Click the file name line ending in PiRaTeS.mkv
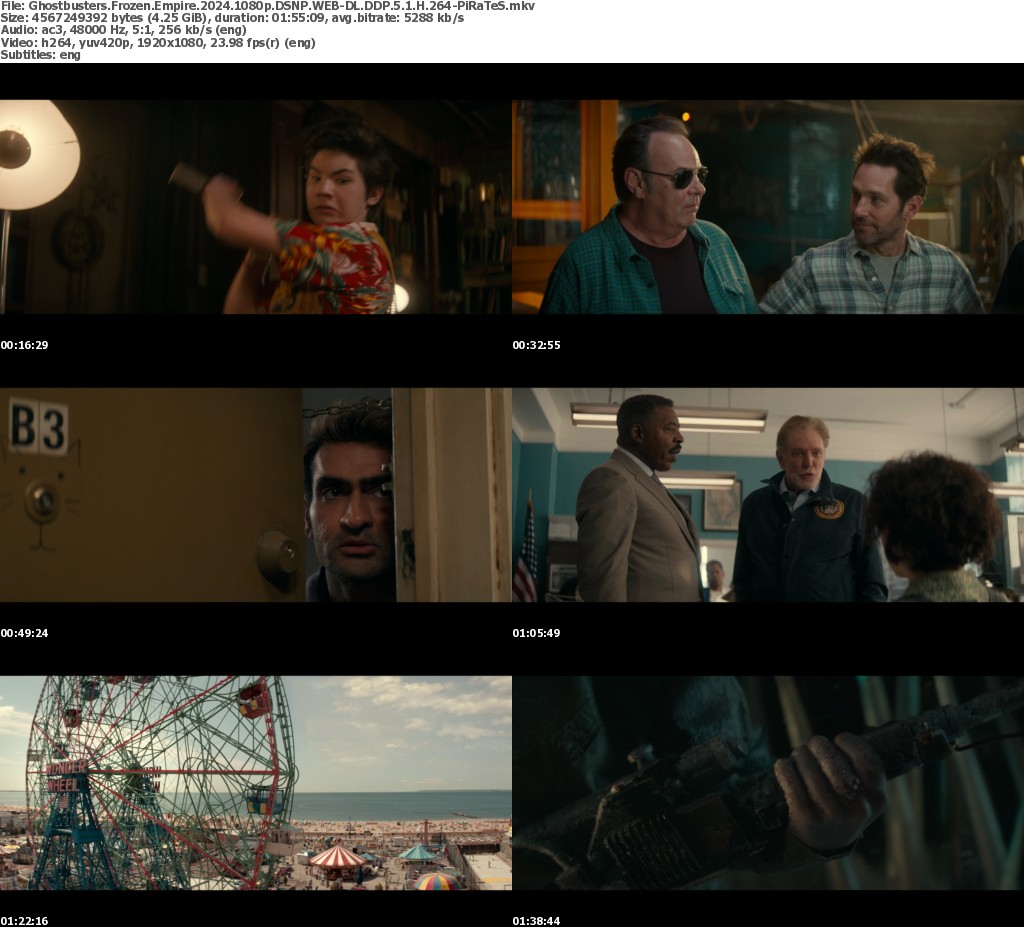 pos(267,6)
